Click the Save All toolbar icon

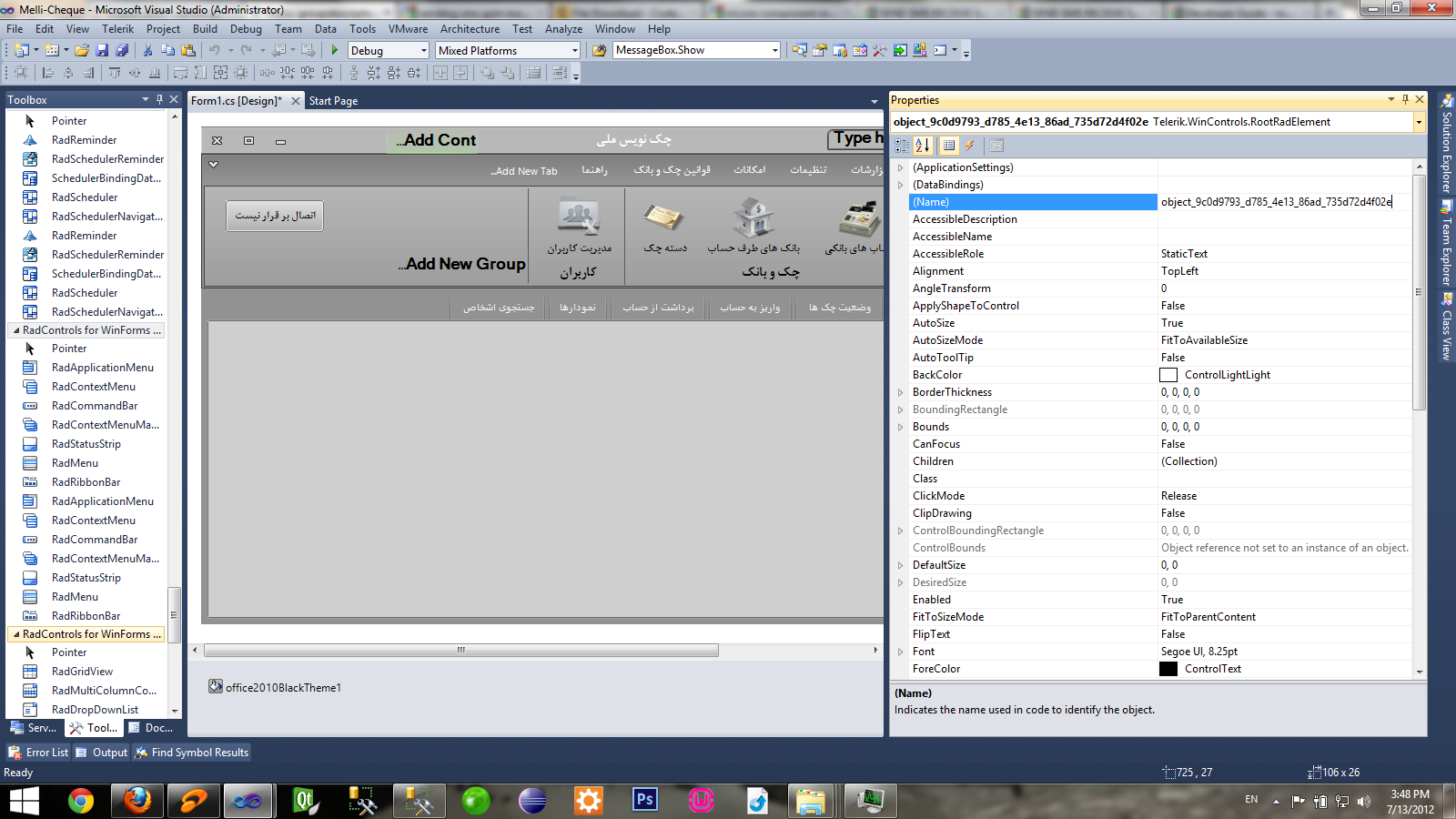[121, 50]
